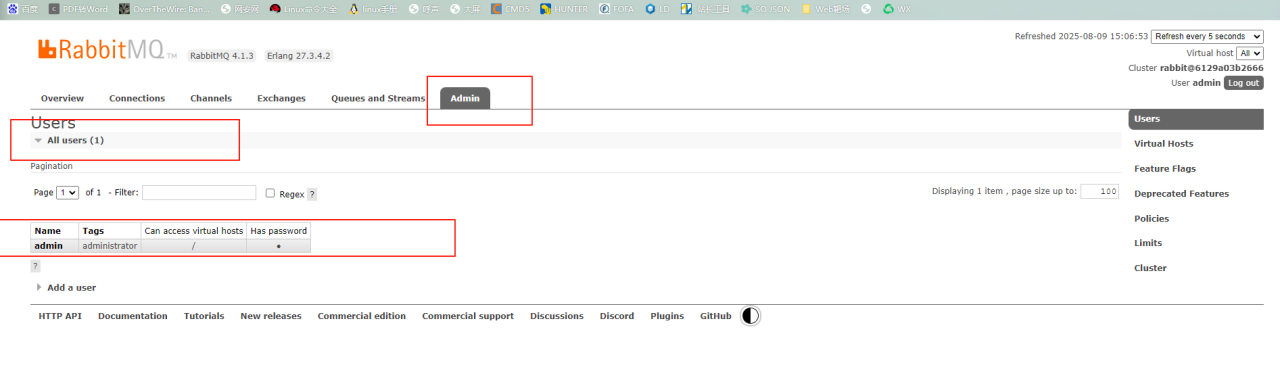The image size is (1280, 386).
Task: Open Feature Flags in the sidebar
Action: click(x=1165, y=169)
